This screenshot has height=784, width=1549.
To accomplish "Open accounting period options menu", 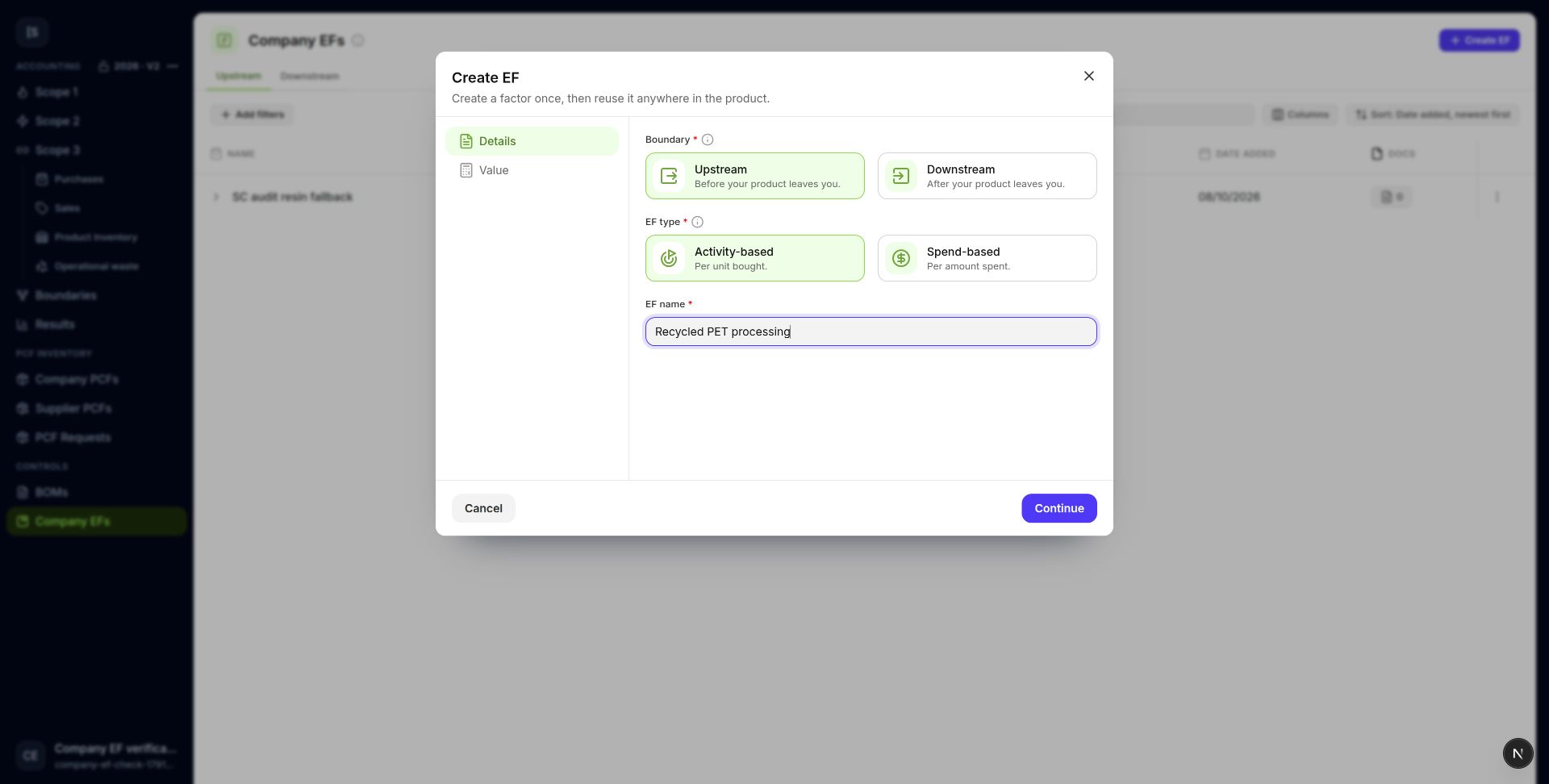I will tap(173, 66).
